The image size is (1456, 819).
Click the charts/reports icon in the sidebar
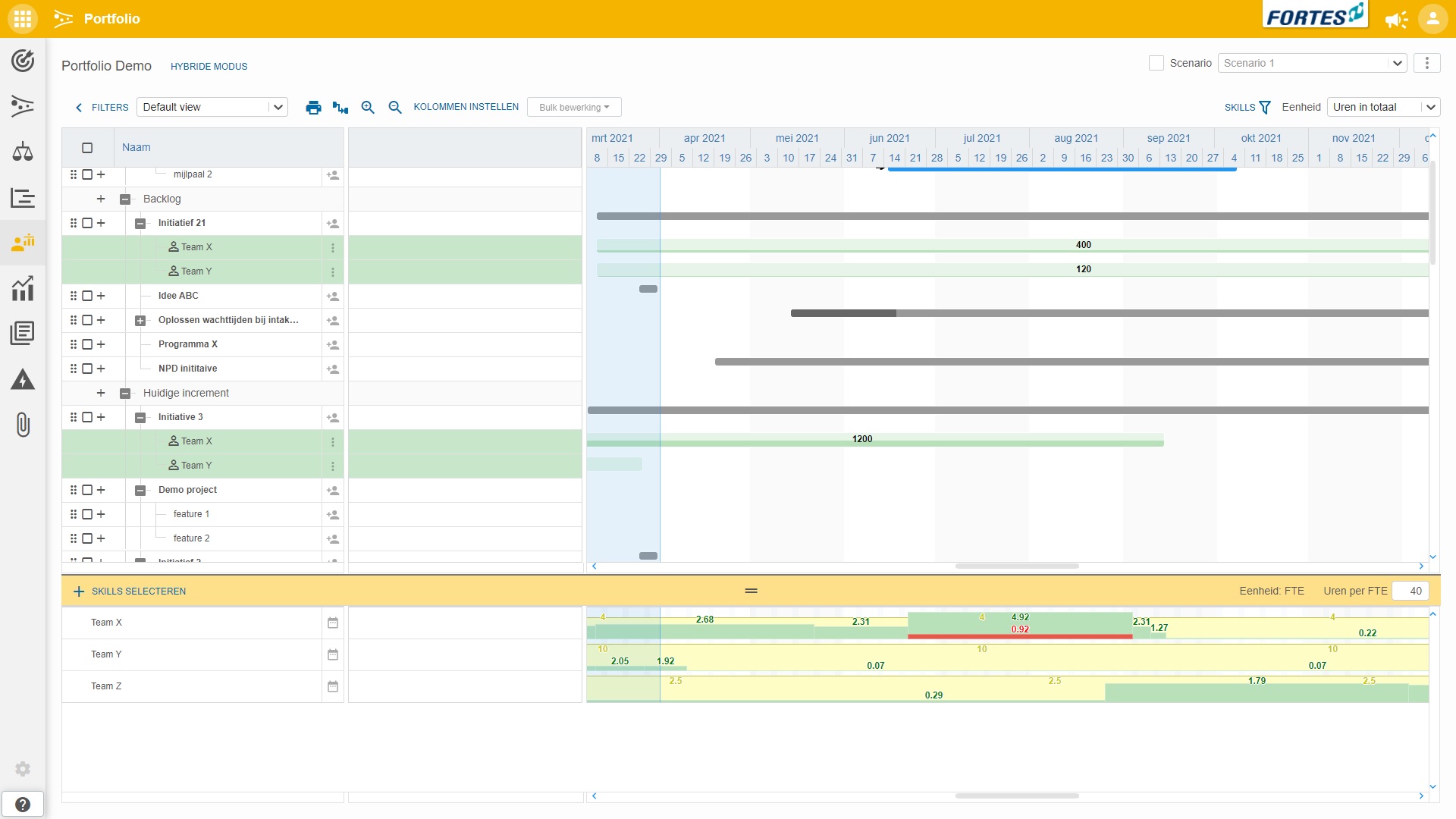(23, 288)
